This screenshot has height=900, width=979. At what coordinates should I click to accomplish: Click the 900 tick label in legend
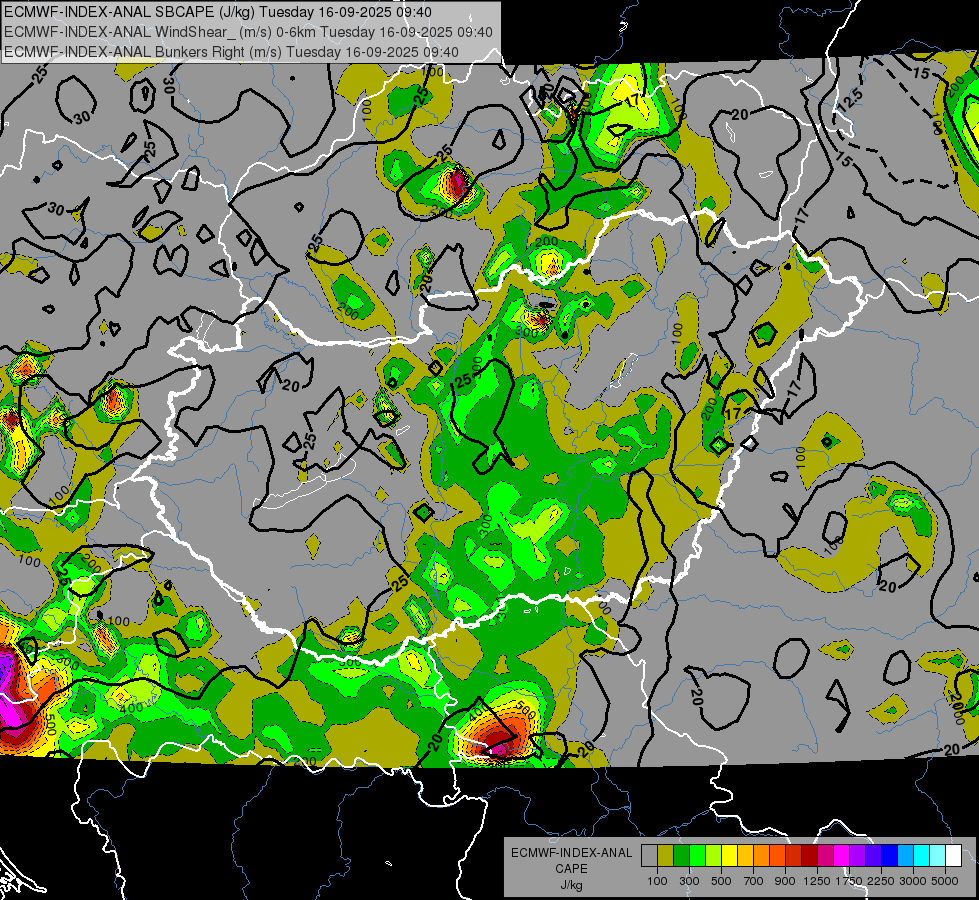(x=785, y=881)
